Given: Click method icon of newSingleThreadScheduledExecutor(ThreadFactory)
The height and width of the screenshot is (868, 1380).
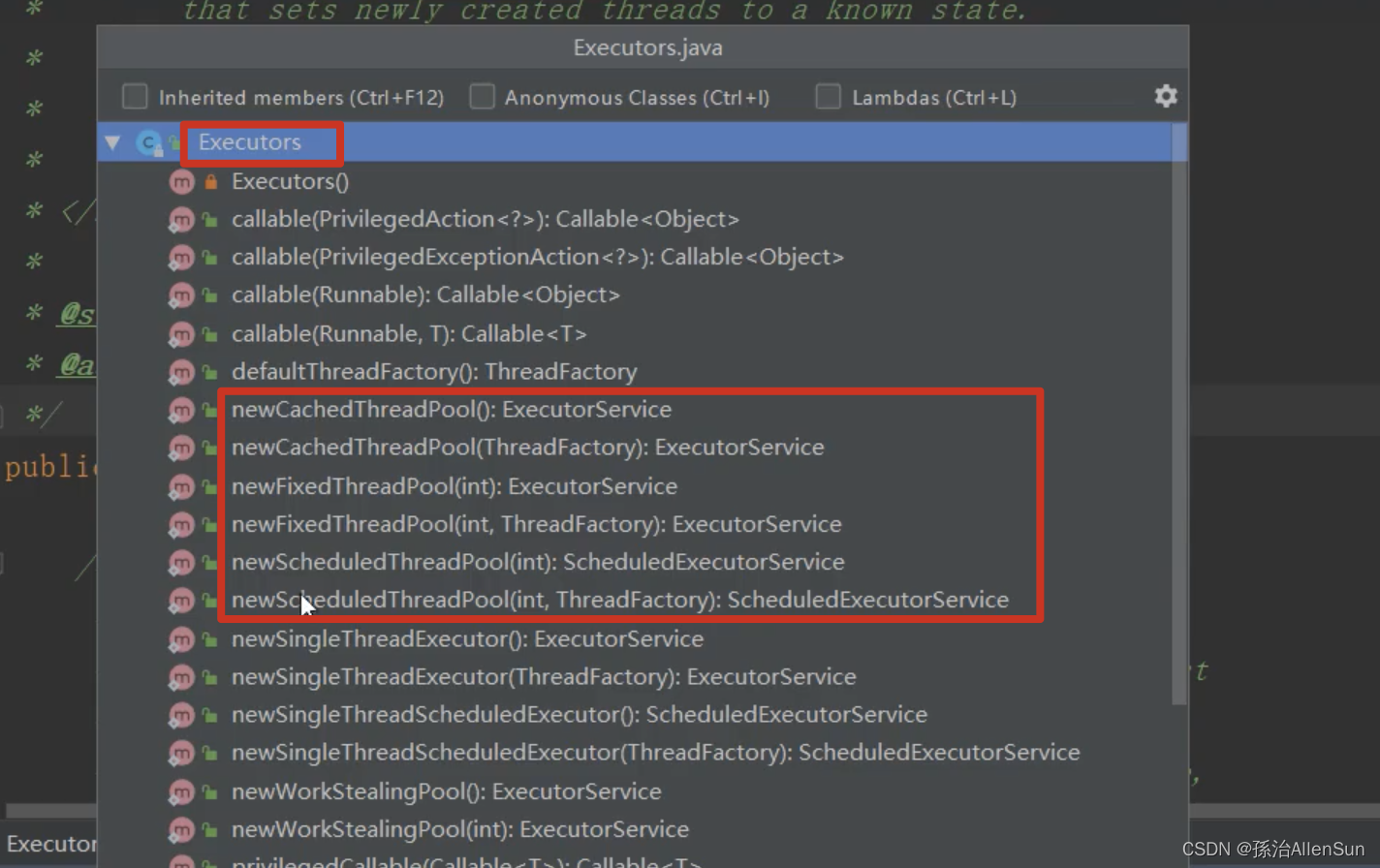Looking at the screenshot, I should click(181, 753).
